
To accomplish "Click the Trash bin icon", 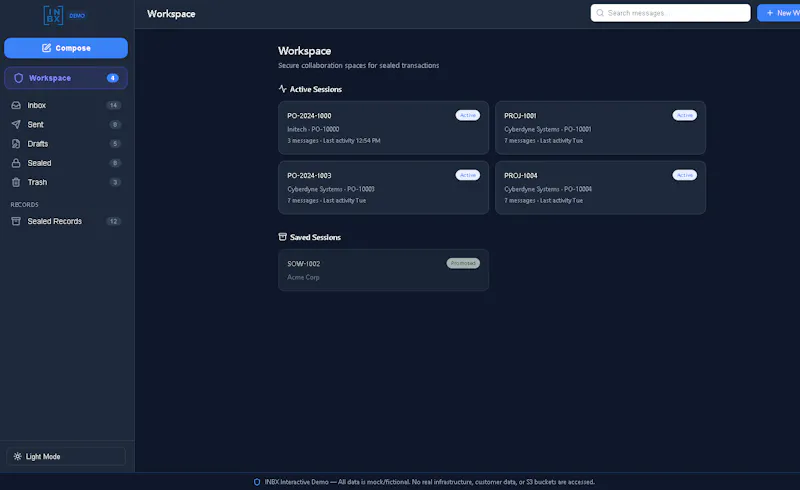I will 16,182.
